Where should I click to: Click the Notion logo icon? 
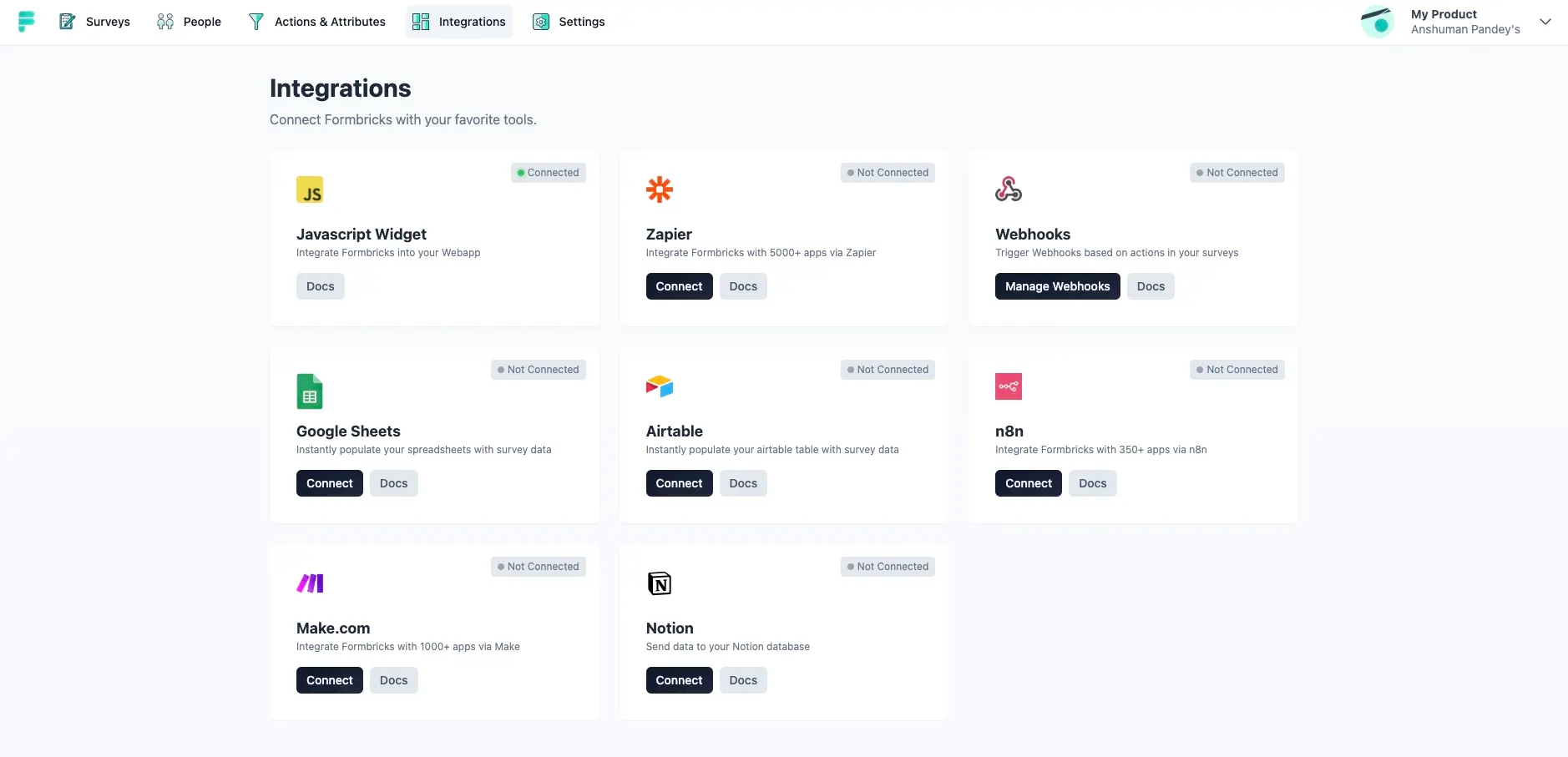point(660,583)
